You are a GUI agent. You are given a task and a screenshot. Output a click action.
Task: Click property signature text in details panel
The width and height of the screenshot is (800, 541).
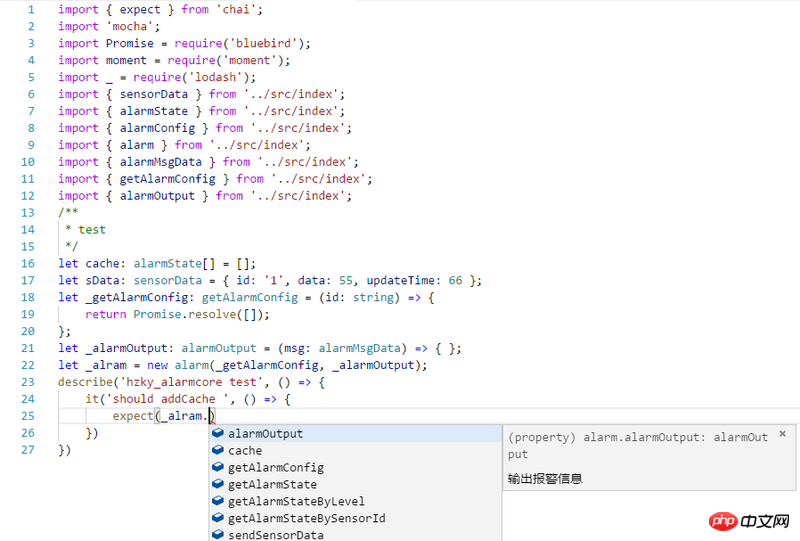638,445
